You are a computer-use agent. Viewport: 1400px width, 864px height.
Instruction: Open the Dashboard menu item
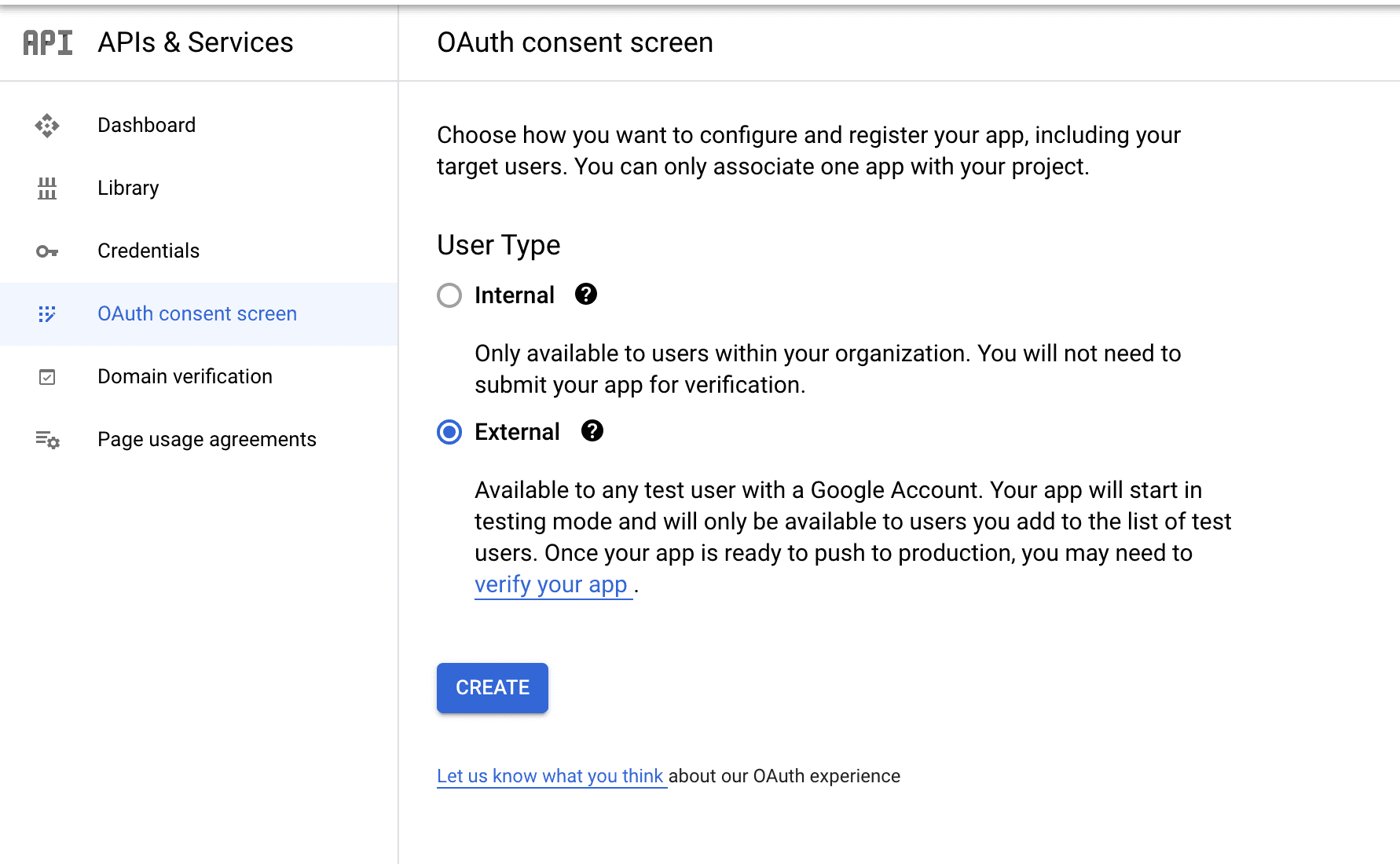(x=199, y=126)
